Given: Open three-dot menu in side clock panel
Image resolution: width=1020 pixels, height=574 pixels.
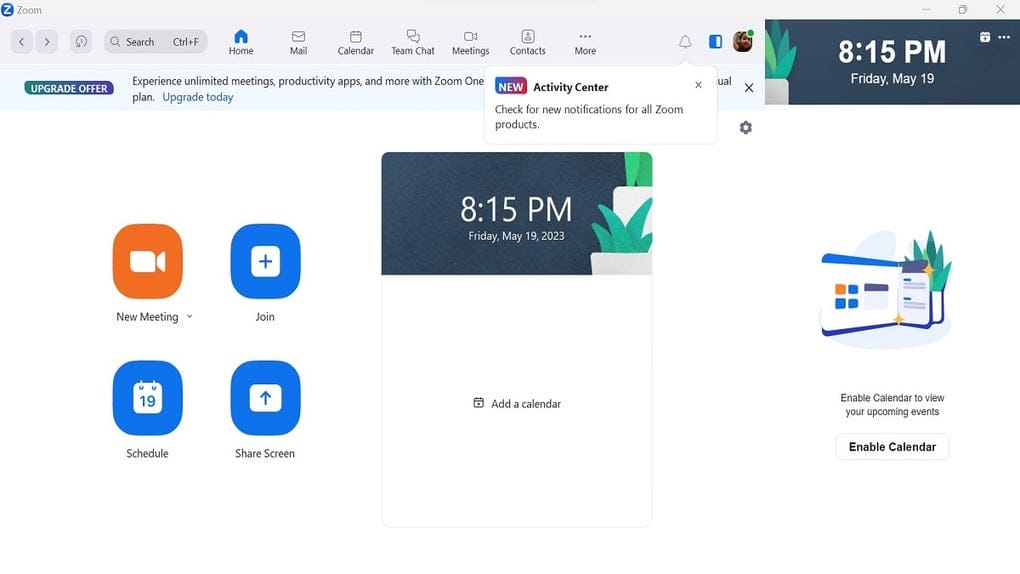Looking at the screenshot, I should point(1004,37).
